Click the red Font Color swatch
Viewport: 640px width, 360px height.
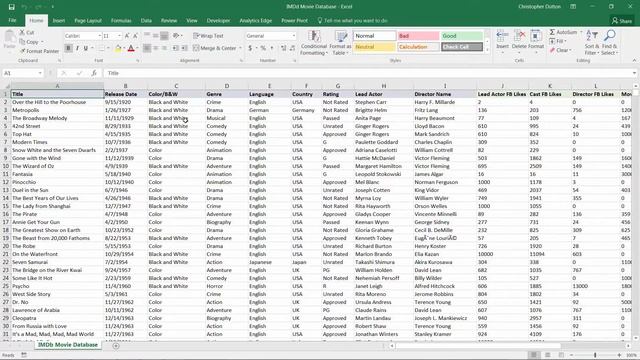[131, 49]
